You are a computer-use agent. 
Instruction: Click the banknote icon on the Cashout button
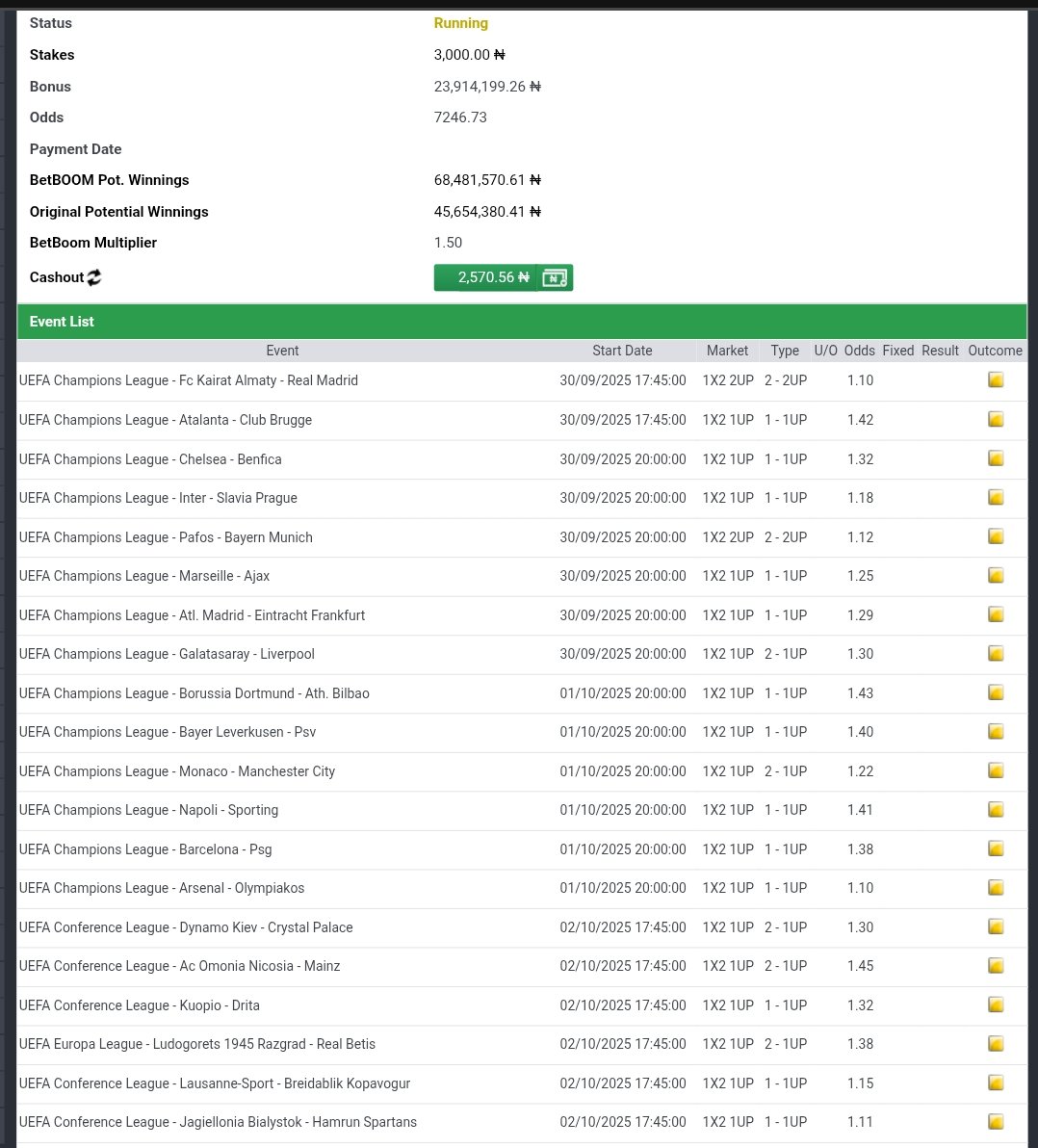click(x=554, y=277)
